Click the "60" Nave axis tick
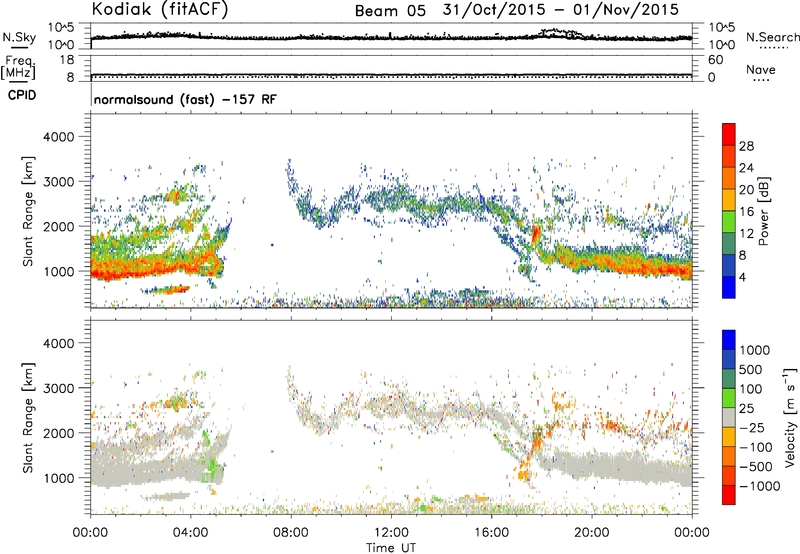The height and width of the screenshot is (554, 800). (715, 60)
